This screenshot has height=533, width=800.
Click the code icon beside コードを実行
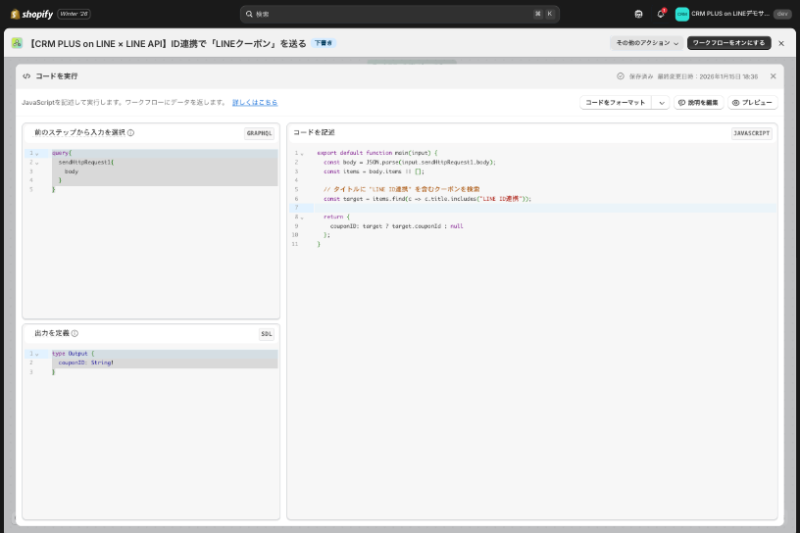tap(27, 76)
